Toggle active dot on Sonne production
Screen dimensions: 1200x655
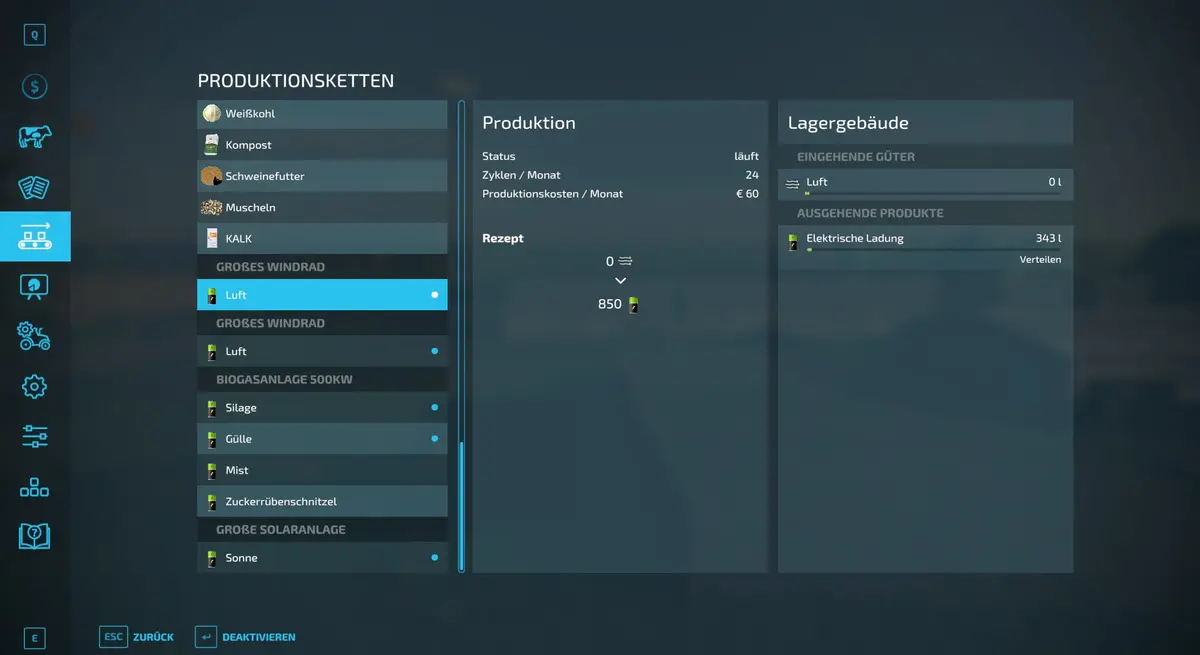click(x=434, y=558)
